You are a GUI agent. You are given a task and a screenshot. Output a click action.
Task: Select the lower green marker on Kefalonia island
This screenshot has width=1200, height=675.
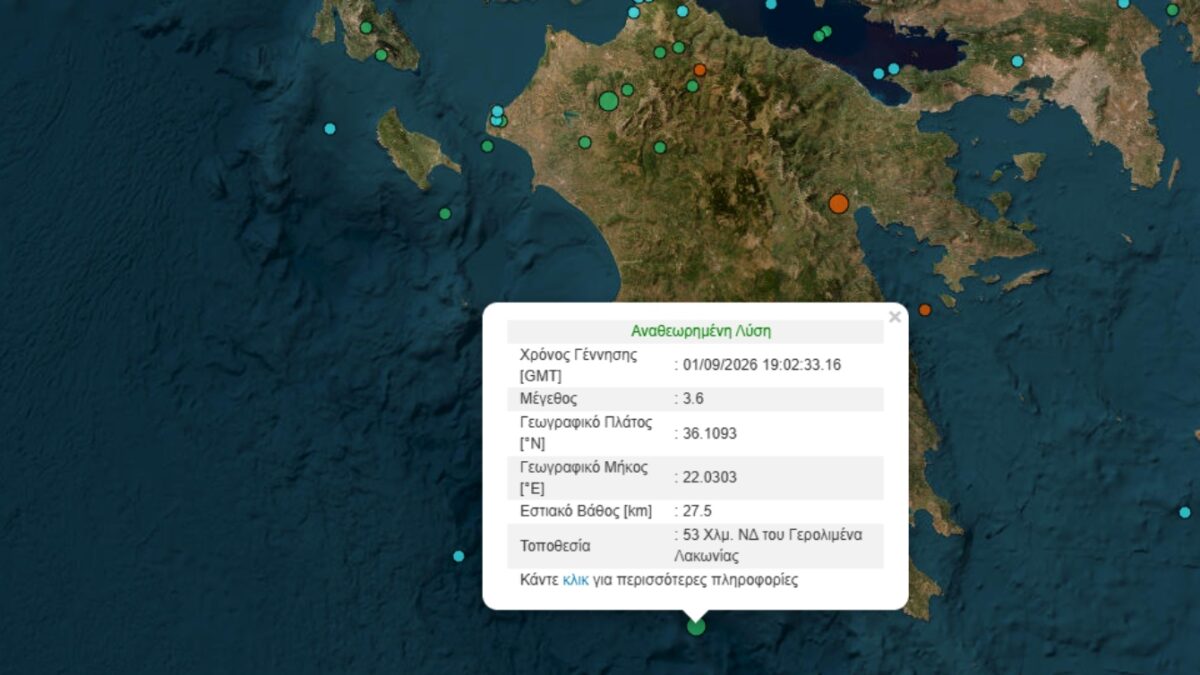pos(381,55)
